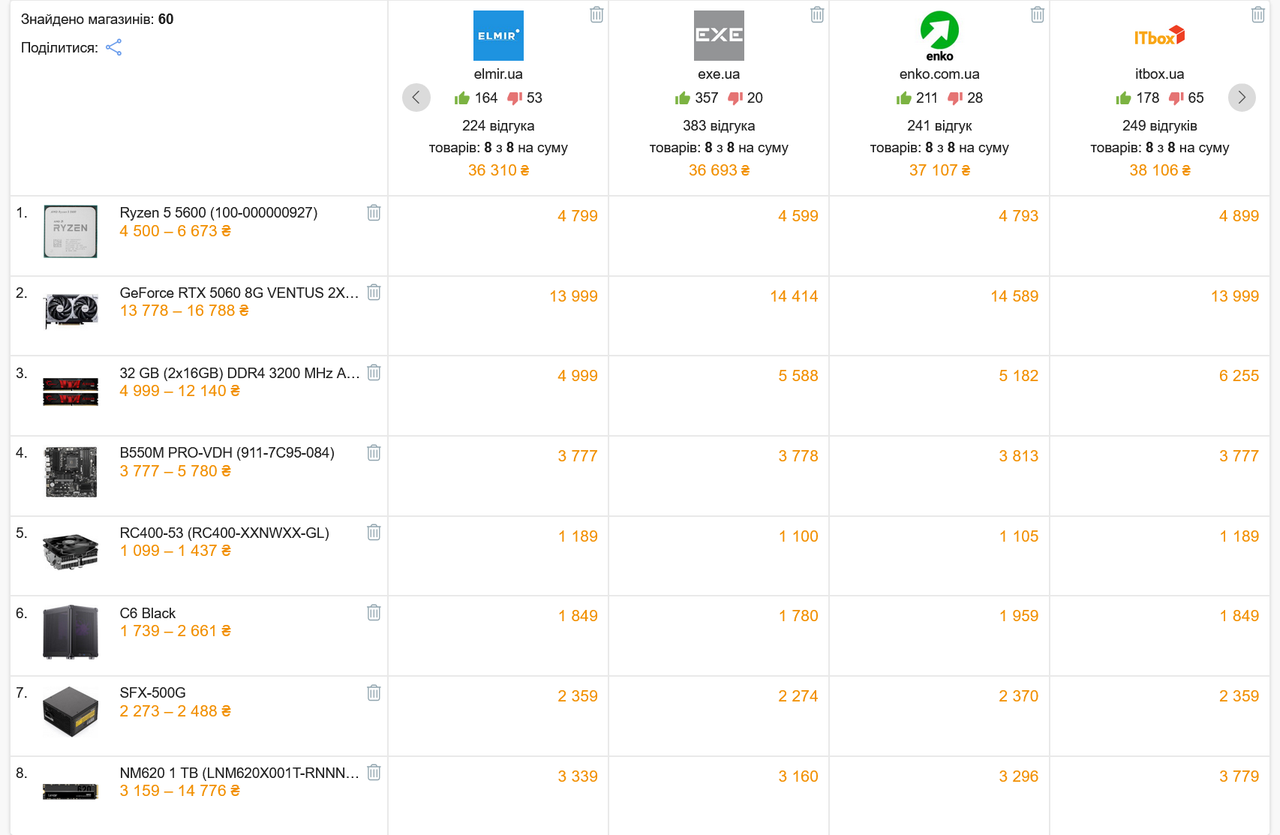Viewport: 1280px width, 835px height.
Task: Open RC400-53 cooler product title
Action: coord(224,532)
